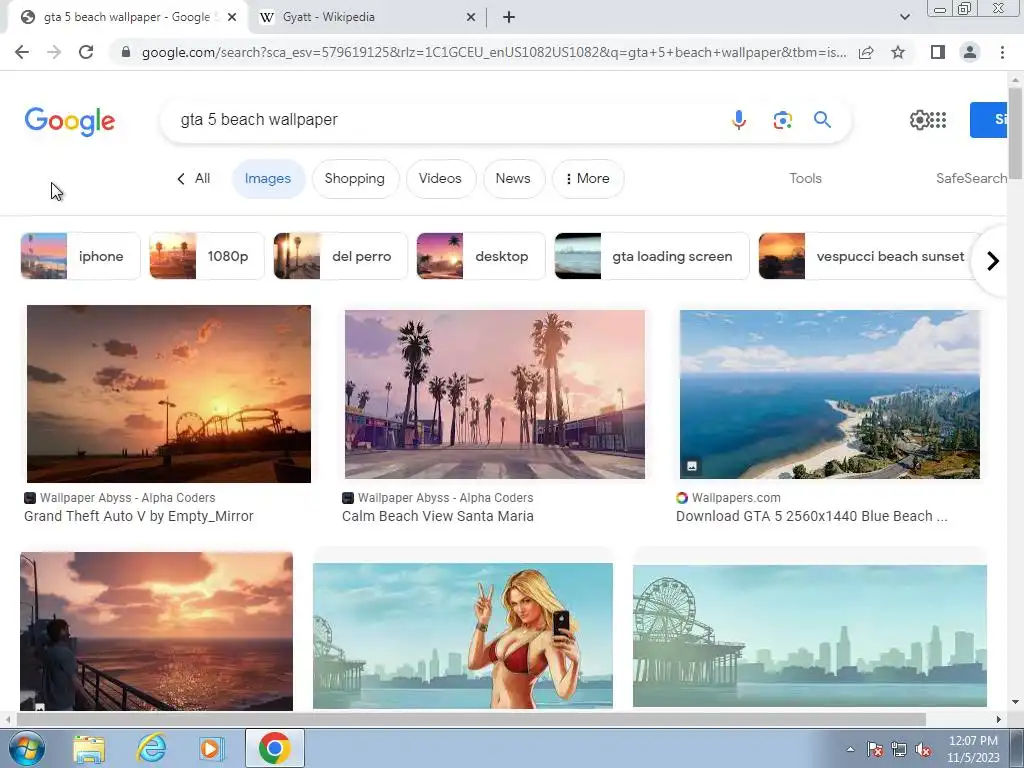Screen dimensions: 1024x768
Task: Go to the Google homepage logo
Action: pos(70,121)
